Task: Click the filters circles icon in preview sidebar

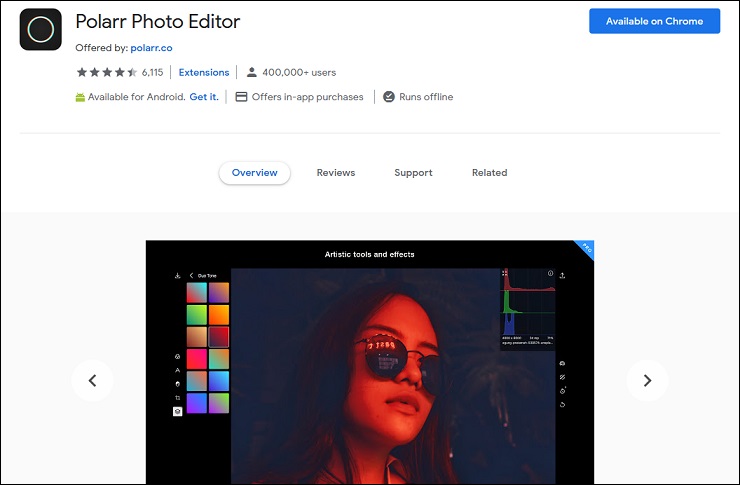Action: coord(177,357)
